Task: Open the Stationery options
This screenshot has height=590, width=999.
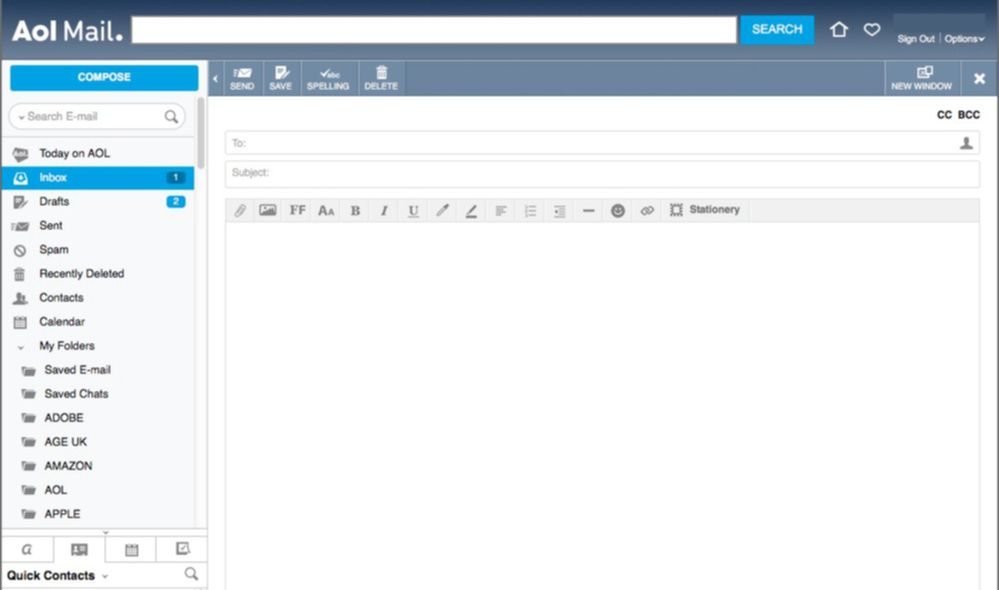Action: (705, 210)
